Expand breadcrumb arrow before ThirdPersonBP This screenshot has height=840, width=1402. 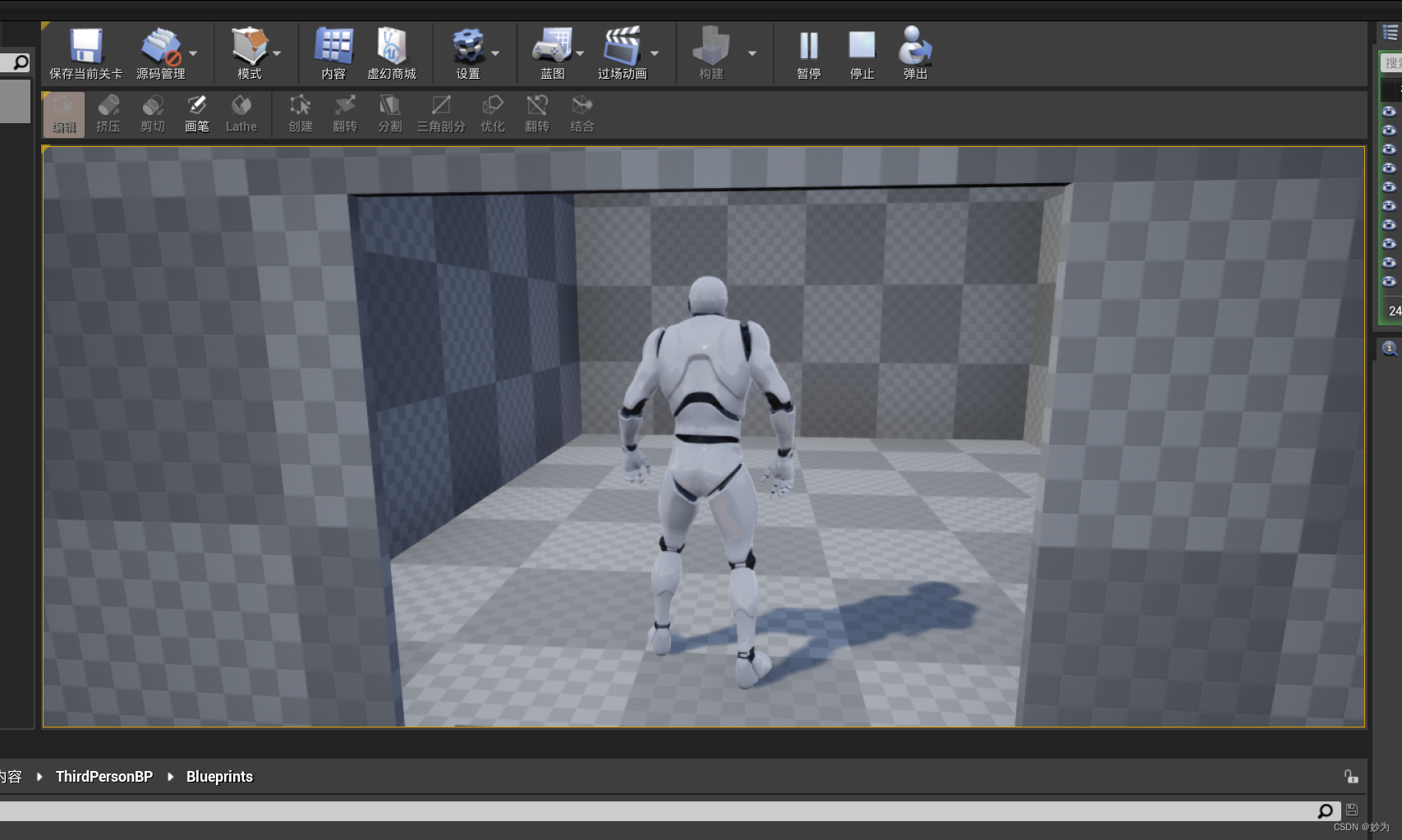(x=39, y=777)
